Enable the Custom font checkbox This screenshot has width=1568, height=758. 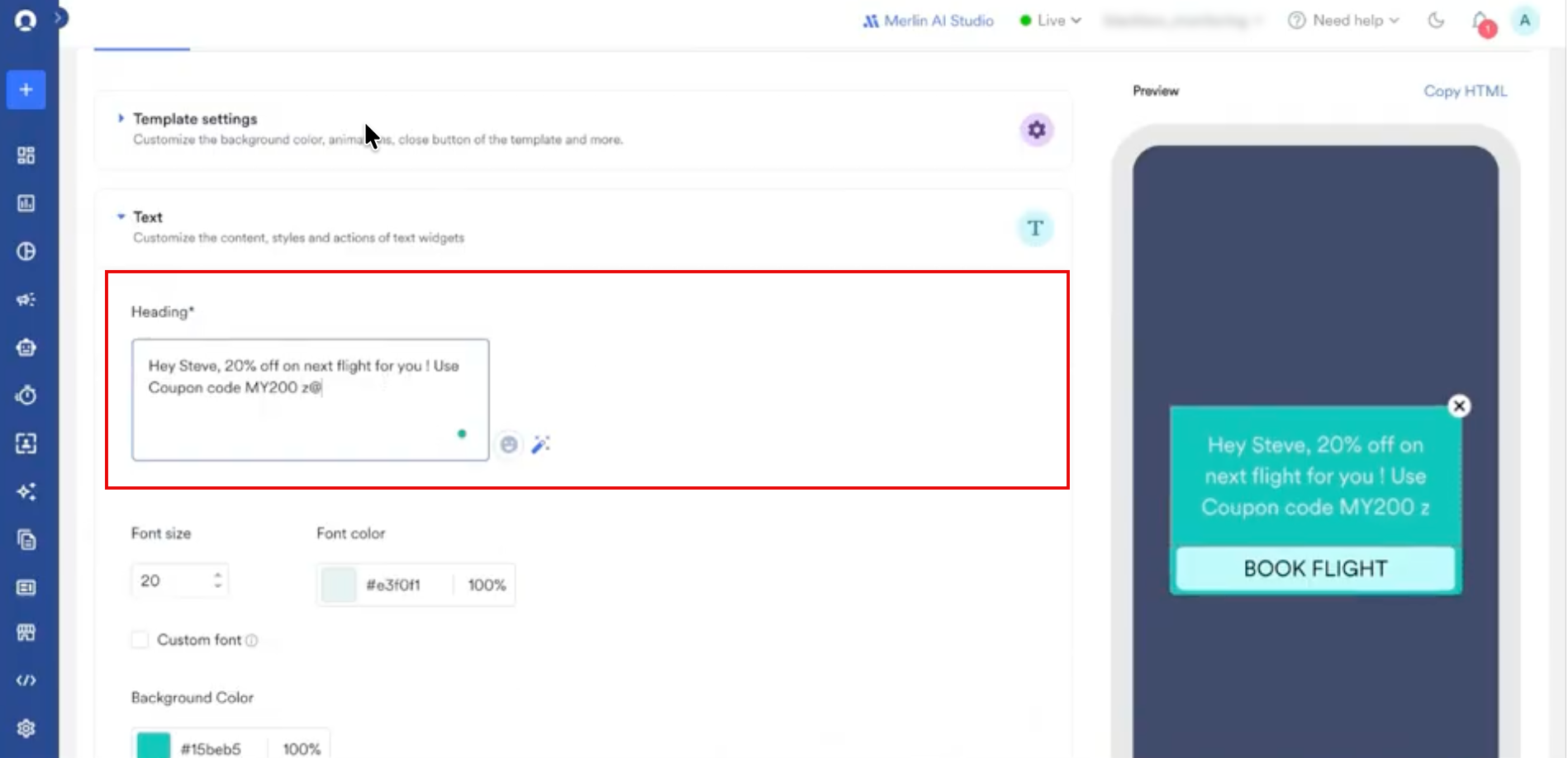[140, 640]
